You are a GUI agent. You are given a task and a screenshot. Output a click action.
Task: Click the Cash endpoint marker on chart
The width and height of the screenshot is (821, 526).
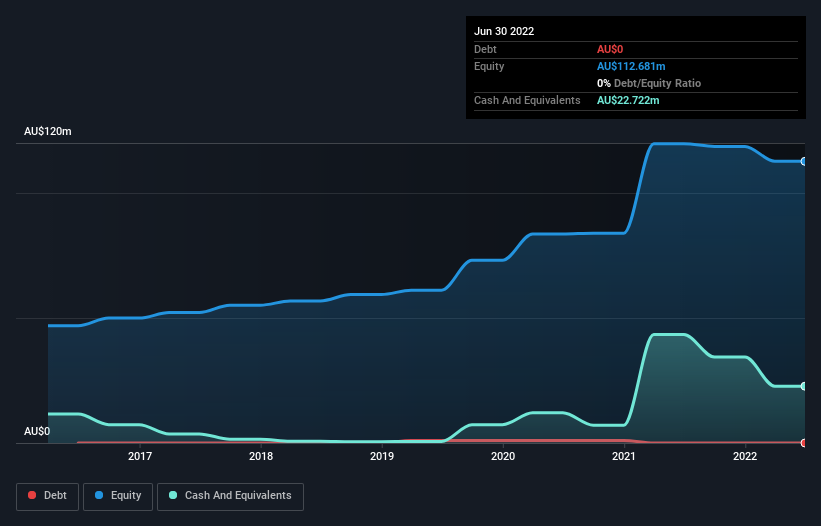pos(804,386)
